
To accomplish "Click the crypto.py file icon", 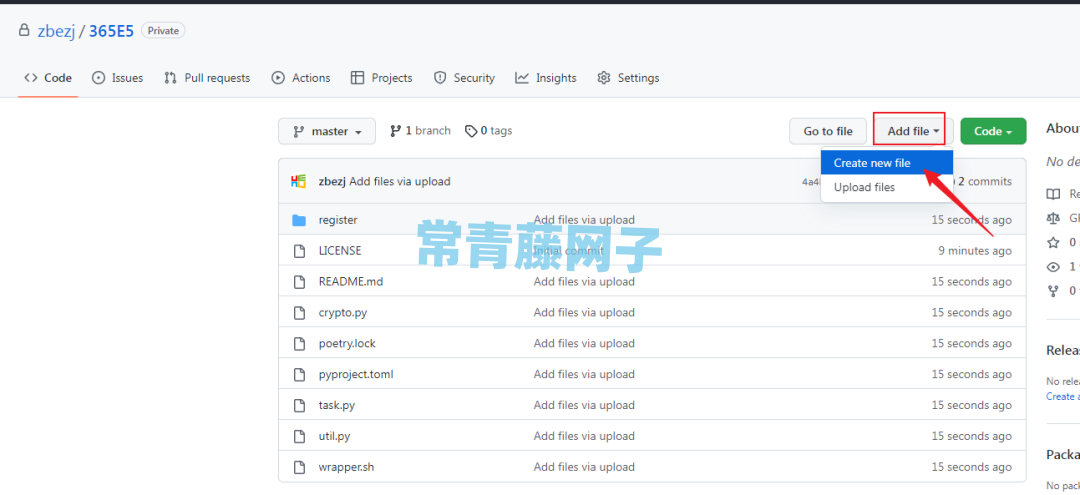I will click(x=299, y=313).
